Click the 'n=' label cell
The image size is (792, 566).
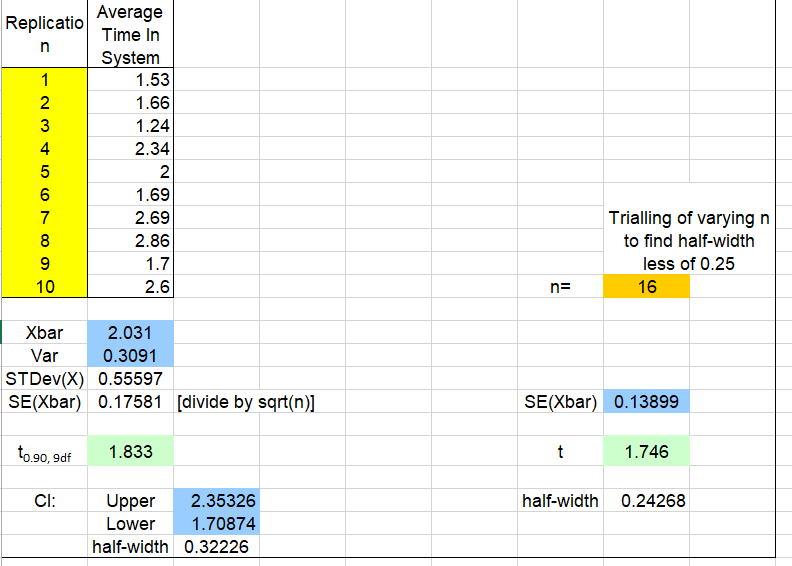point(560,286)
